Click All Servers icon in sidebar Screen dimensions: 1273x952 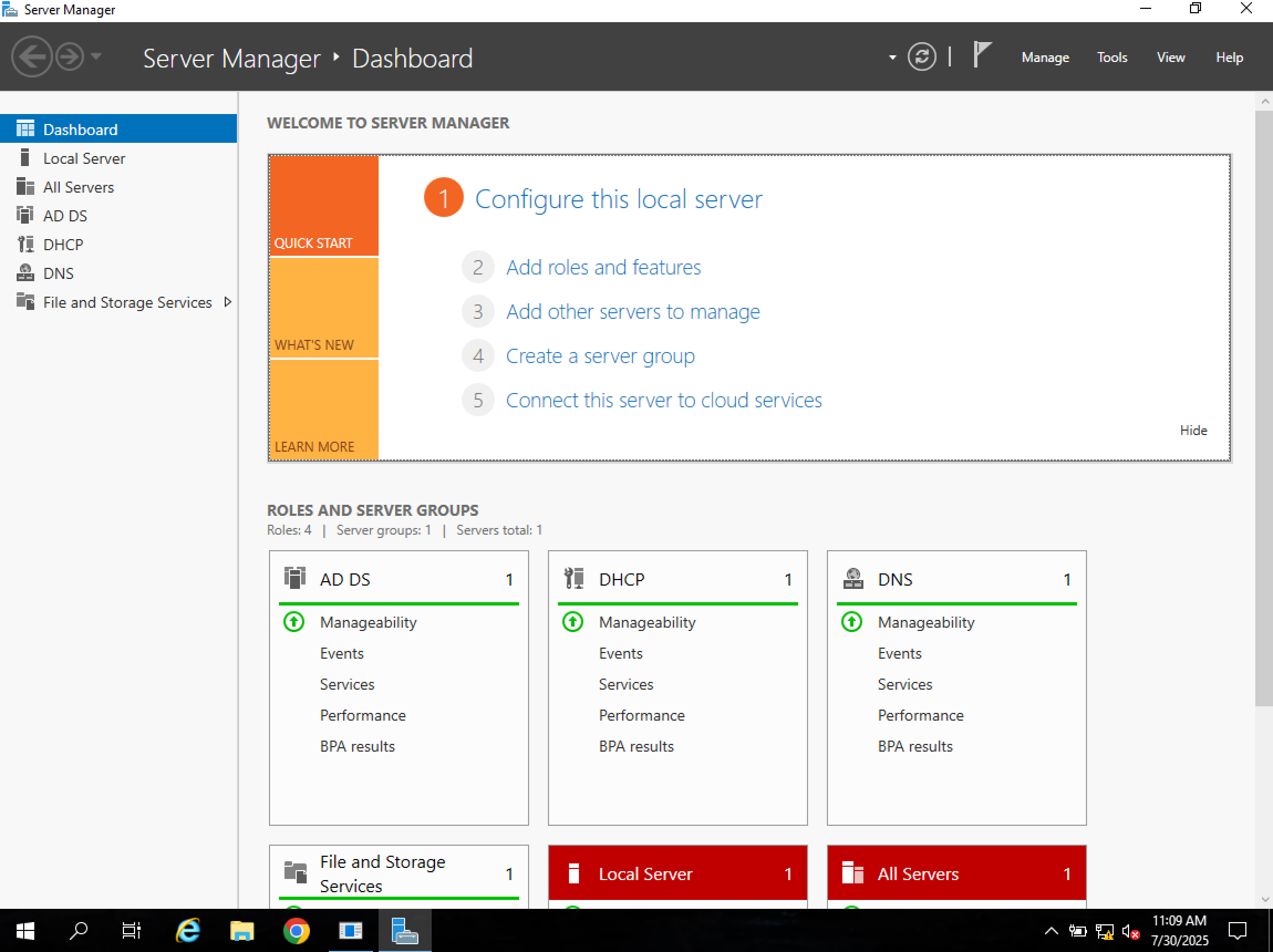25,186
